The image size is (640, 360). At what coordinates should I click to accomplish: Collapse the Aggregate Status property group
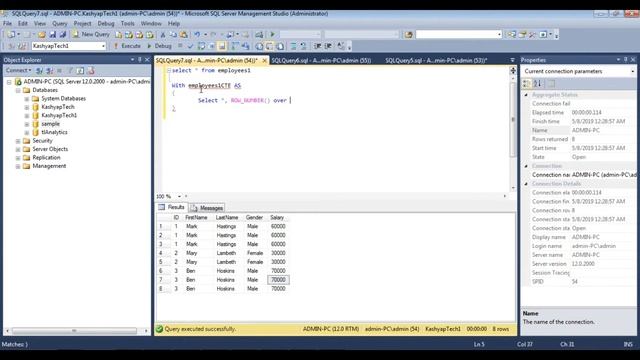526,95
